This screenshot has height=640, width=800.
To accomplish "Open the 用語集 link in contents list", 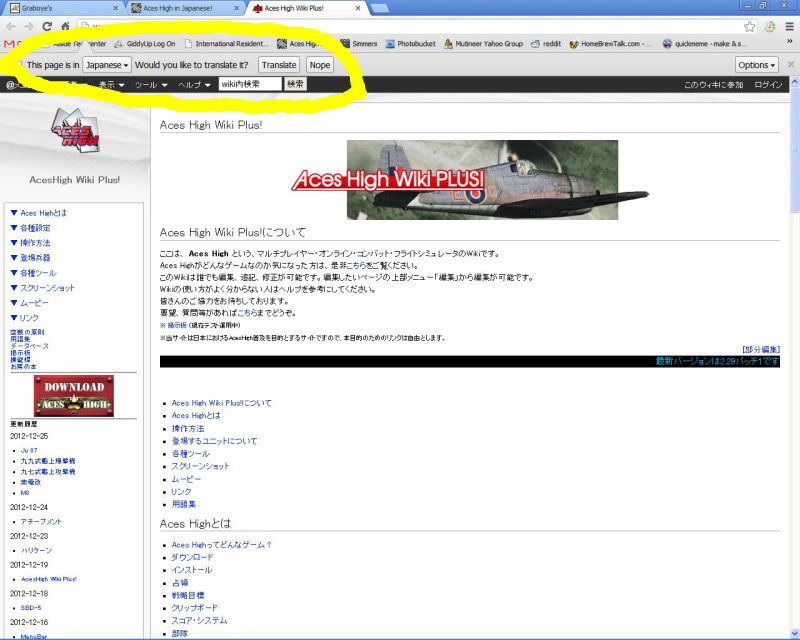I will point(184,504).
